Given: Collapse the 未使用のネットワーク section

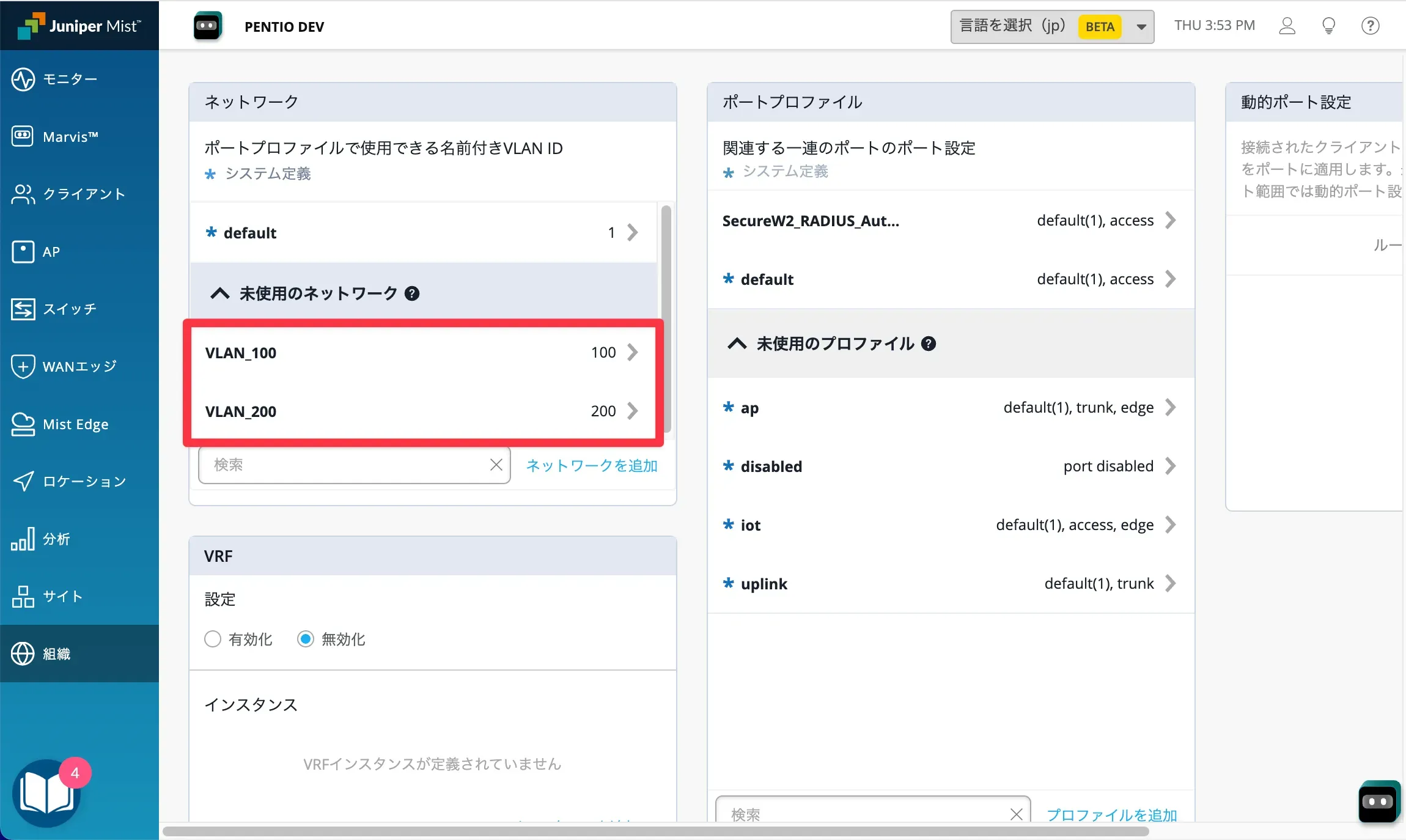Looking at the screenshot, I should 220,294.
